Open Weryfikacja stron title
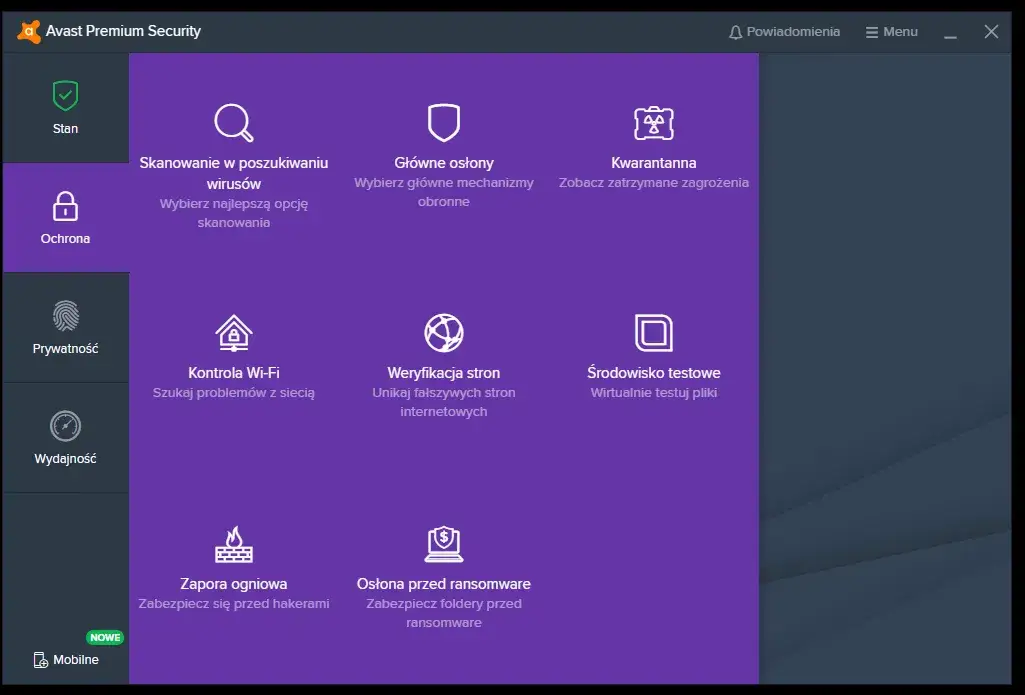The height and width of the screenshot is (695, 1025). 444,373
